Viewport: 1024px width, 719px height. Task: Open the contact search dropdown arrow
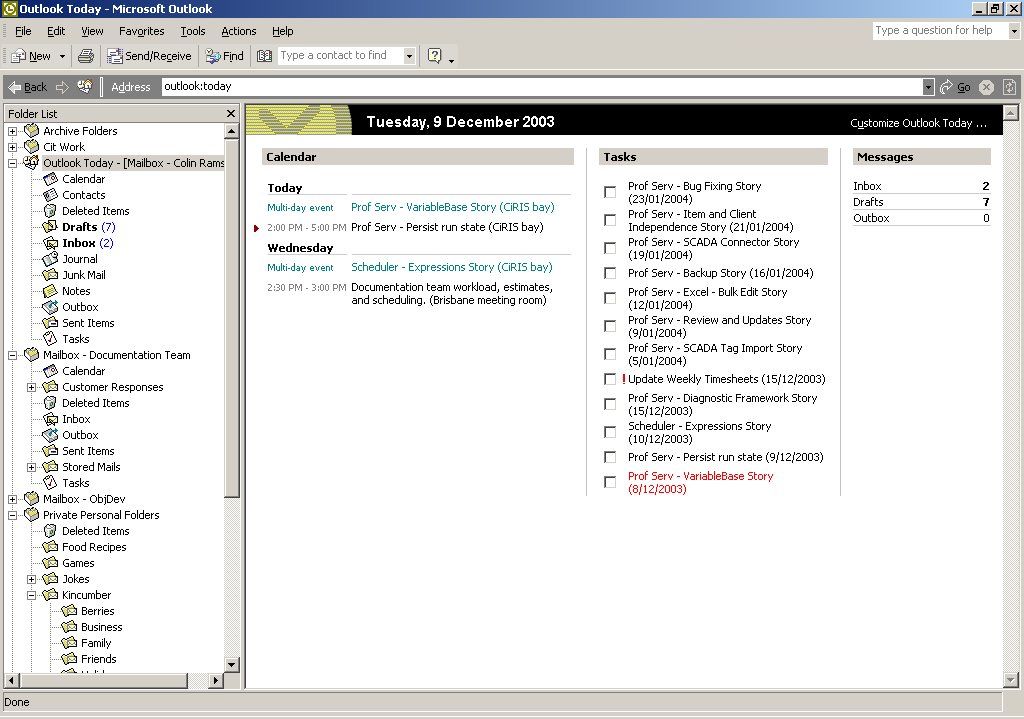pyautogui.click(x=409, y=56)
